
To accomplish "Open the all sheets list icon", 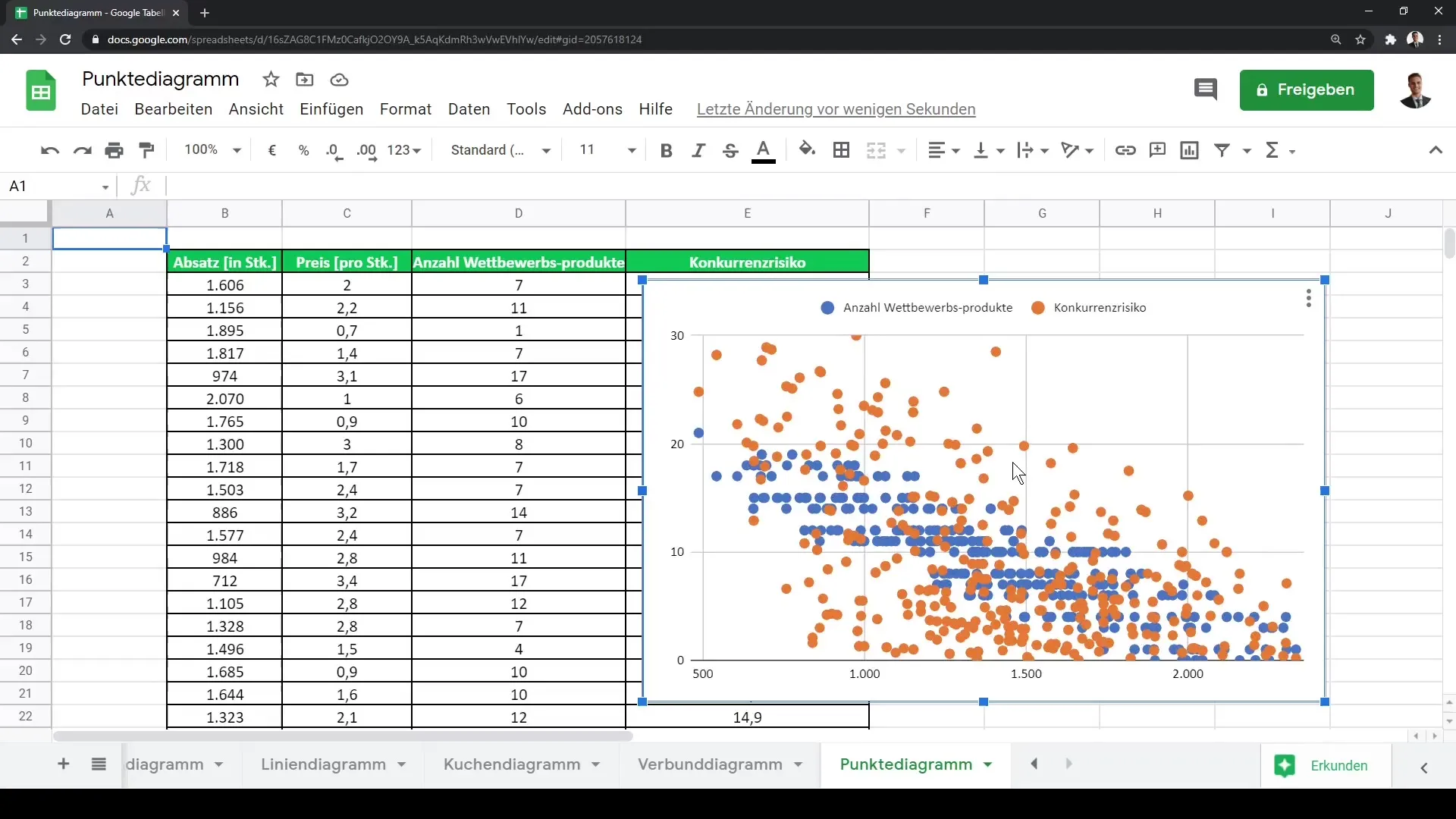I will click(x=99, y=764).
